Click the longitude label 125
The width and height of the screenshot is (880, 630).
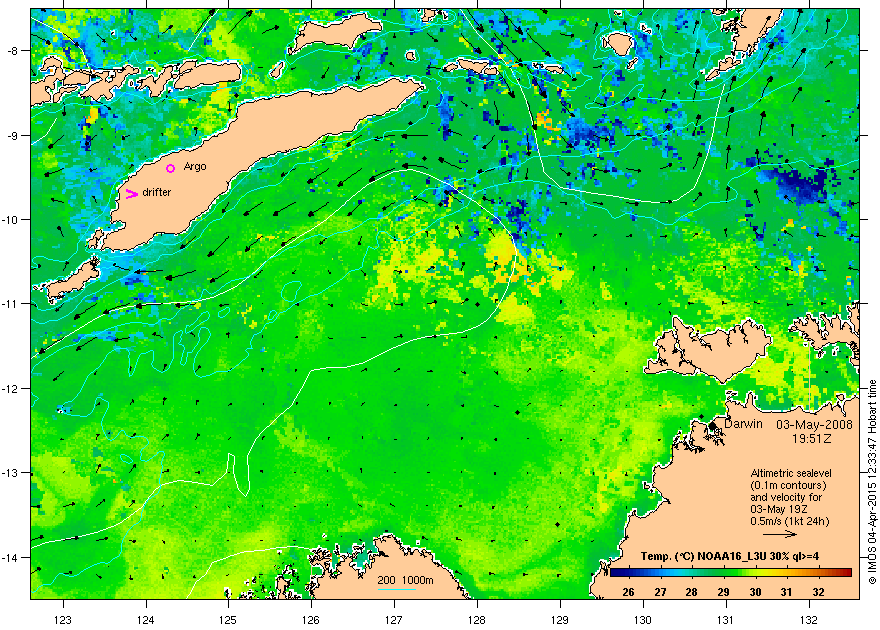point(228,620)
